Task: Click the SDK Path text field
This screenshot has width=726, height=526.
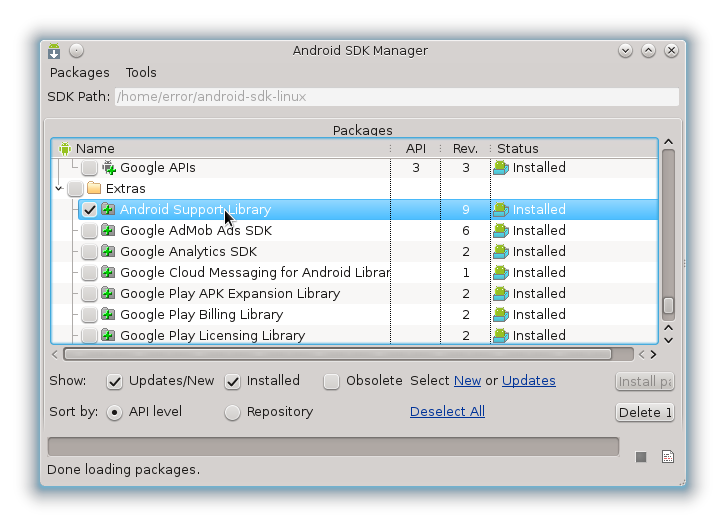Action: [x=397, y=97]
